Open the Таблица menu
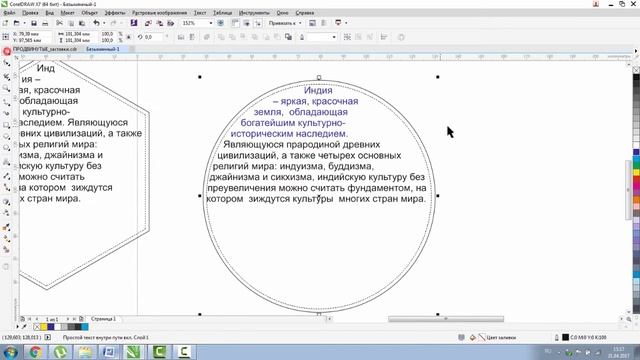This screenshot has height=360, width=640. click(222, 13)
